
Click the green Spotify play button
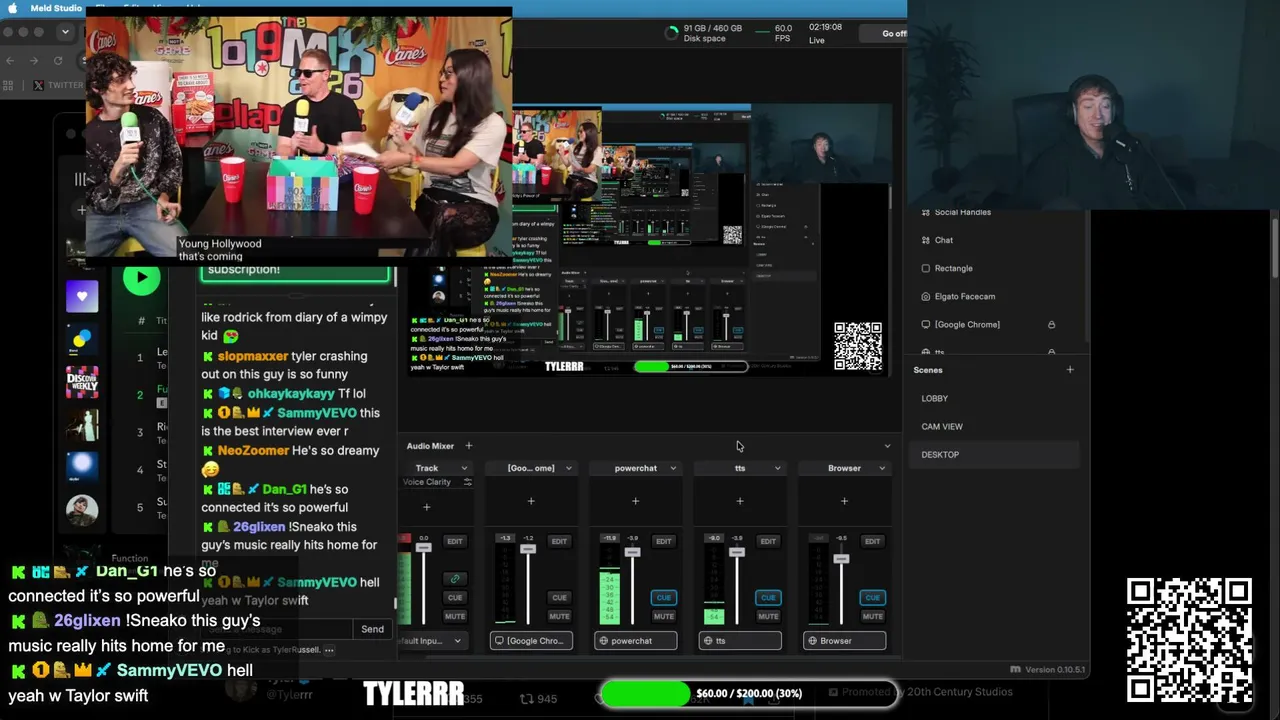(x=141, y=278)
